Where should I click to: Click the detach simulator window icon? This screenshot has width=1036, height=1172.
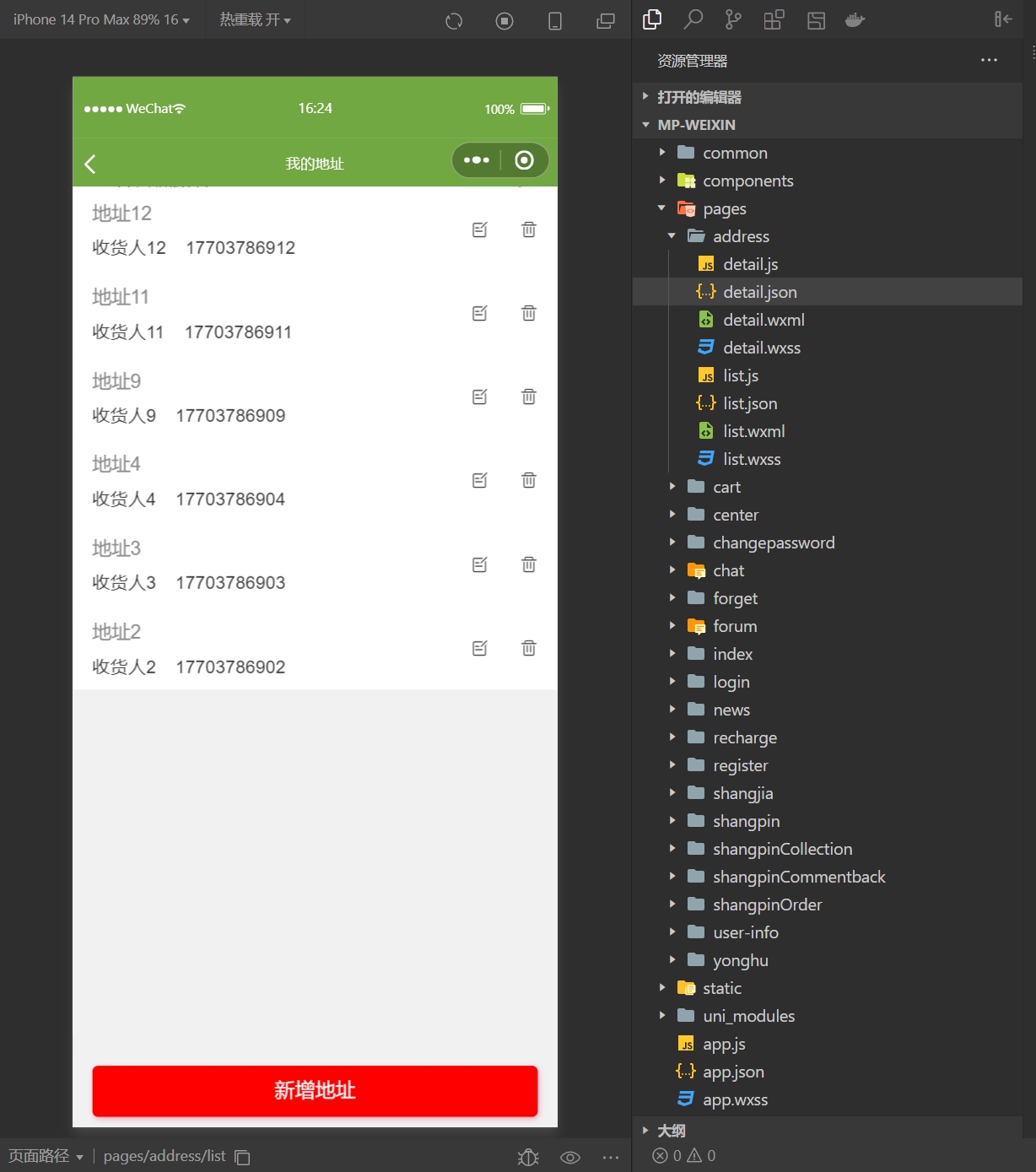(x=606, y=21)
